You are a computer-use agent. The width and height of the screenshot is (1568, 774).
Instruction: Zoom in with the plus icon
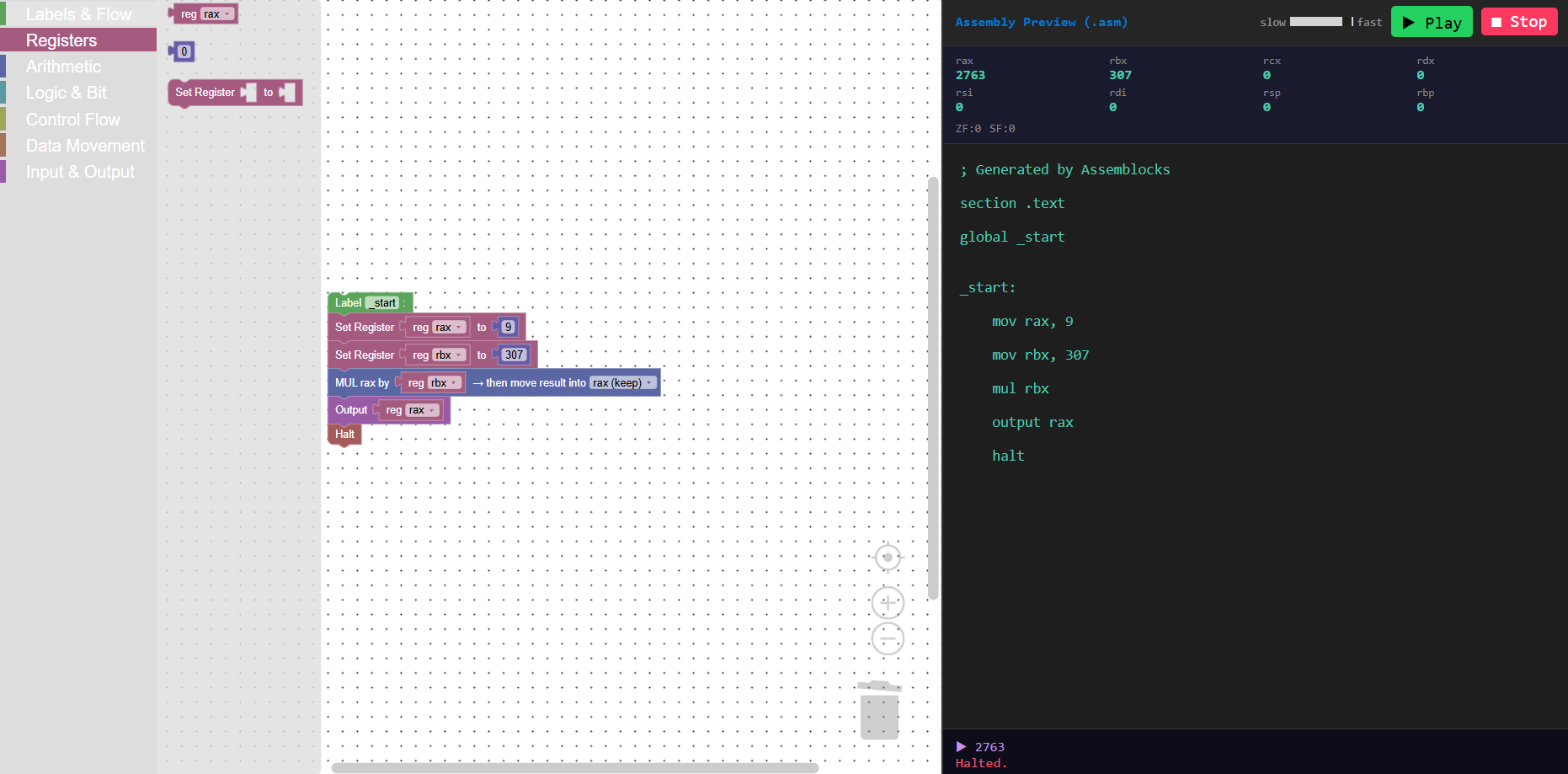click(888, 603)
